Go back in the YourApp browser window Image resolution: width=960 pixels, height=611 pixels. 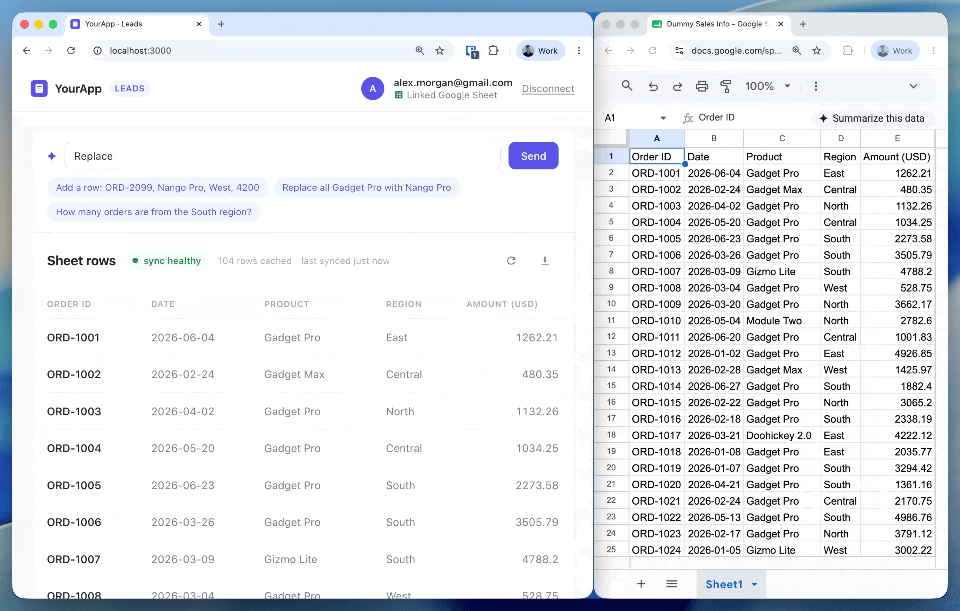click(x=26, y=51)
